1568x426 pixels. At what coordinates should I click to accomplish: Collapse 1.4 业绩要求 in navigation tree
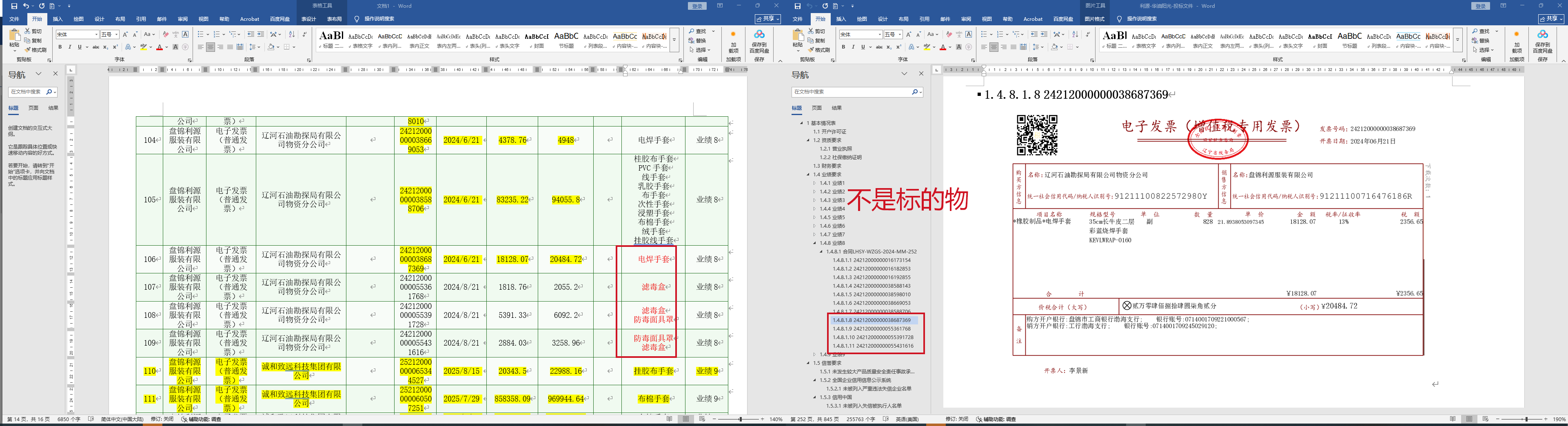pyautogui.click(x=808, y=175)
